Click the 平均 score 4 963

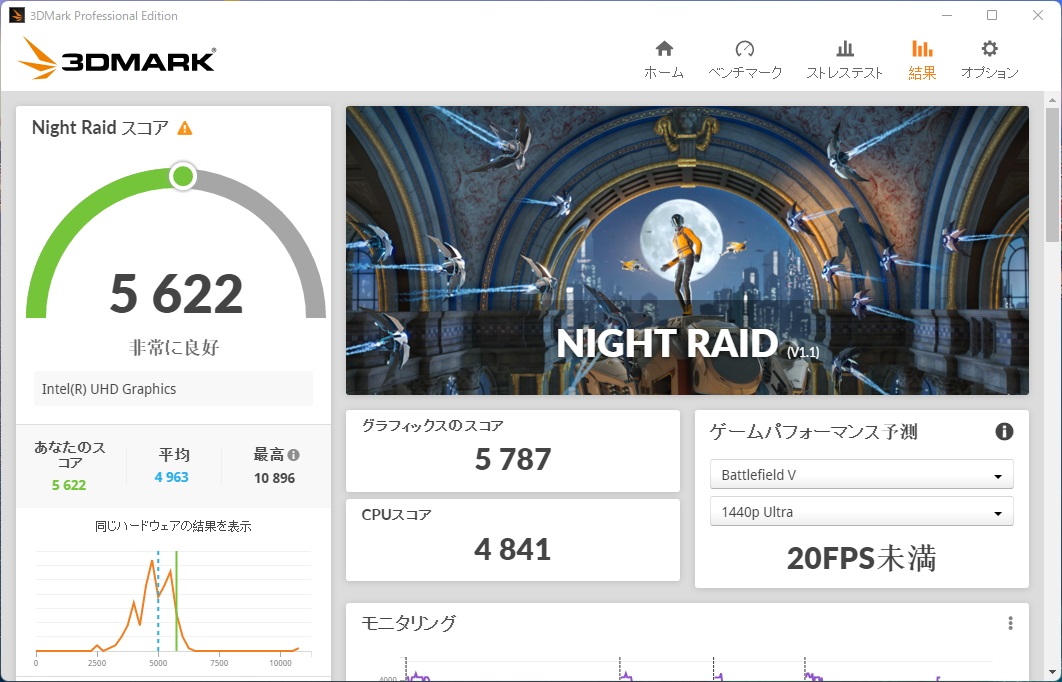coord(171,477)
